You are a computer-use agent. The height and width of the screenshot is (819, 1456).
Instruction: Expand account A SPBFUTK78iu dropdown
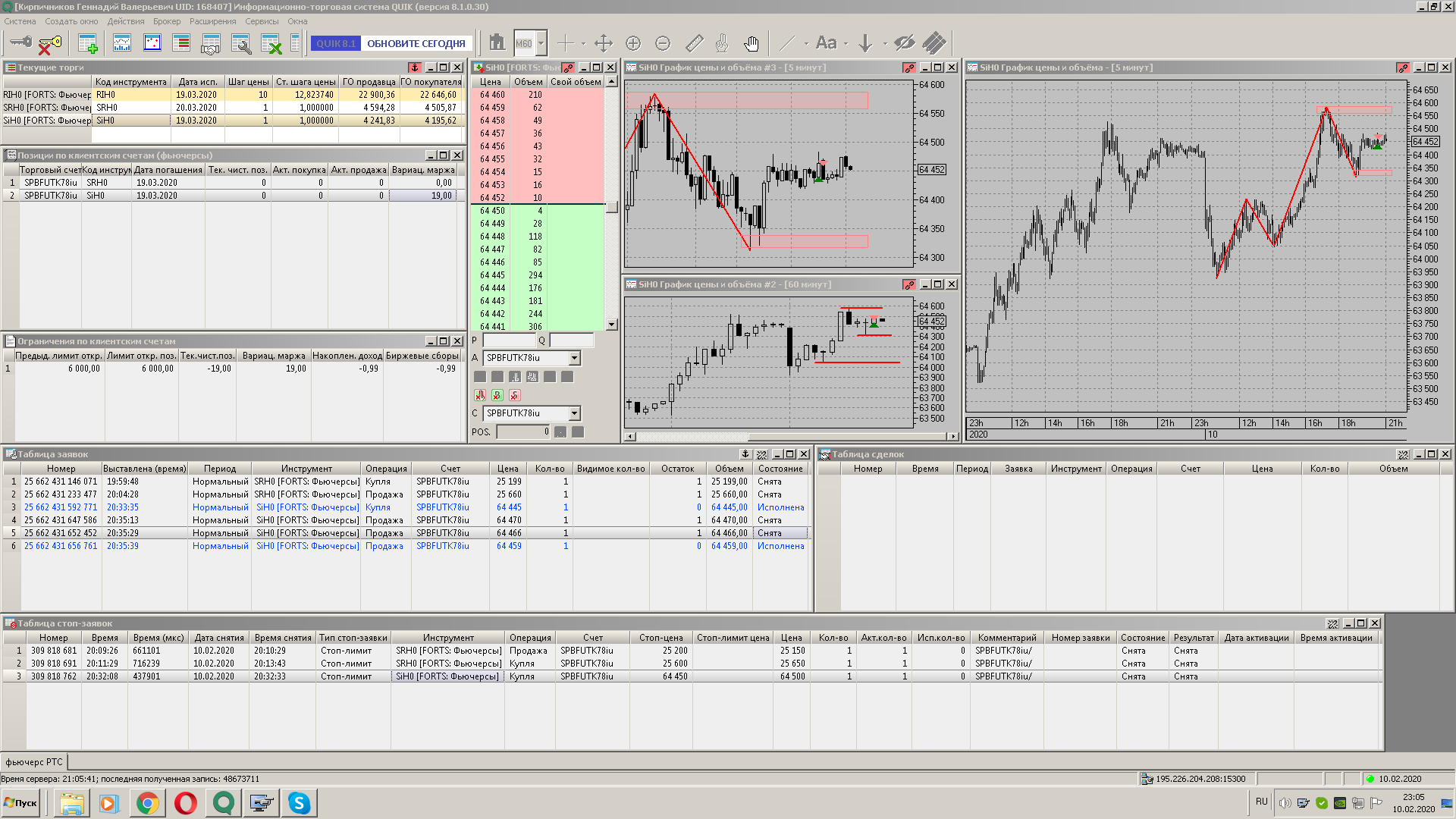tap(574, 358)
